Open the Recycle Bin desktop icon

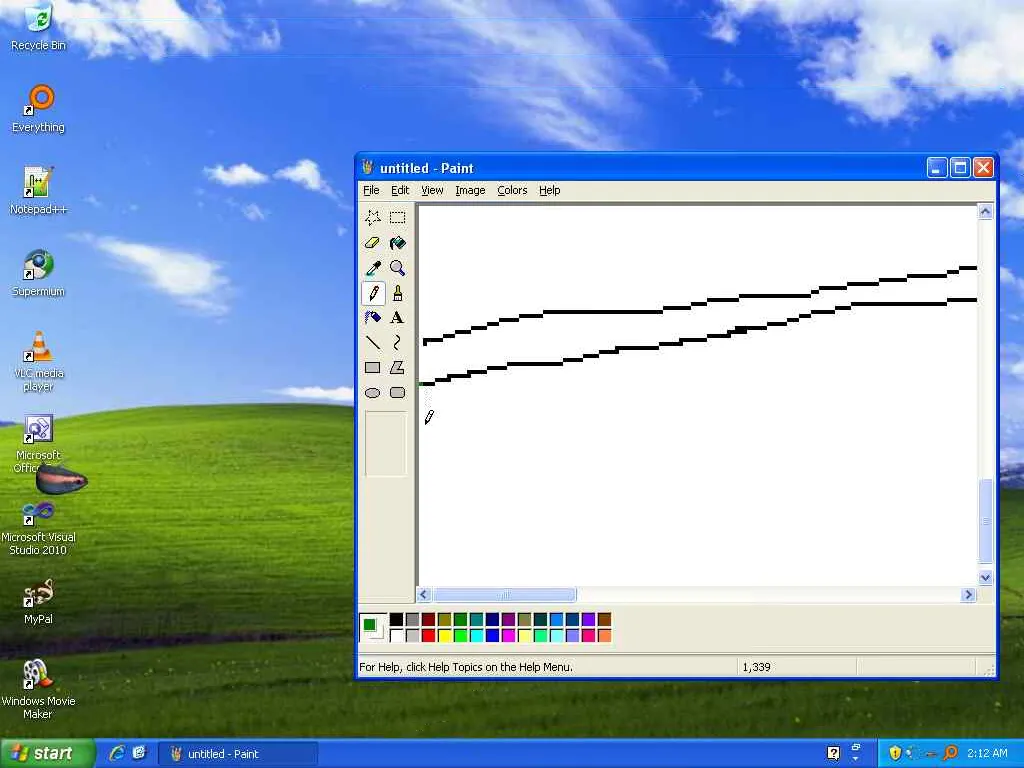39,27
